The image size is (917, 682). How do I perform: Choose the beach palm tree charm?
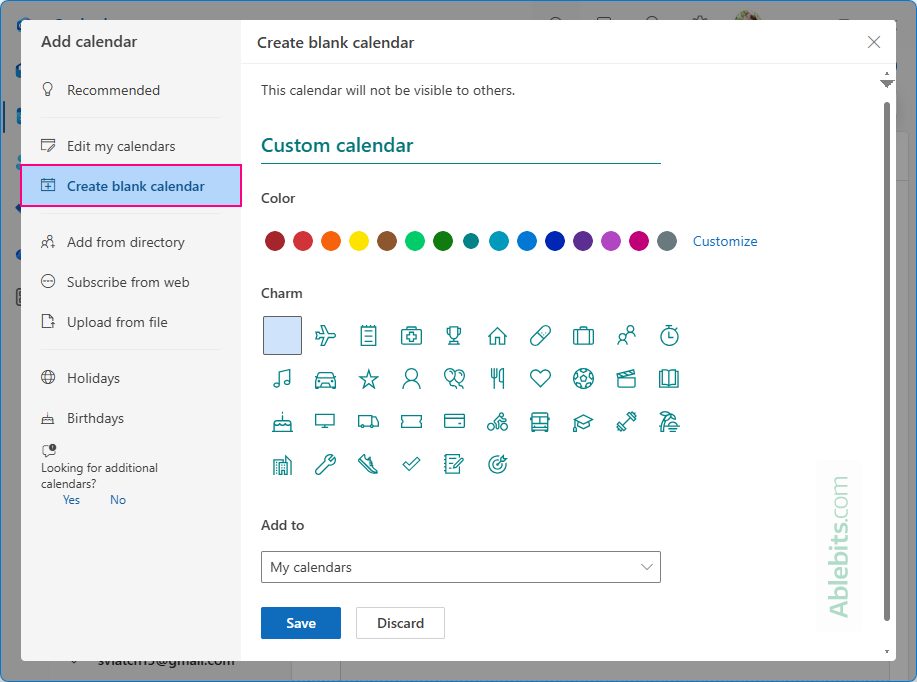coord(669,422)
